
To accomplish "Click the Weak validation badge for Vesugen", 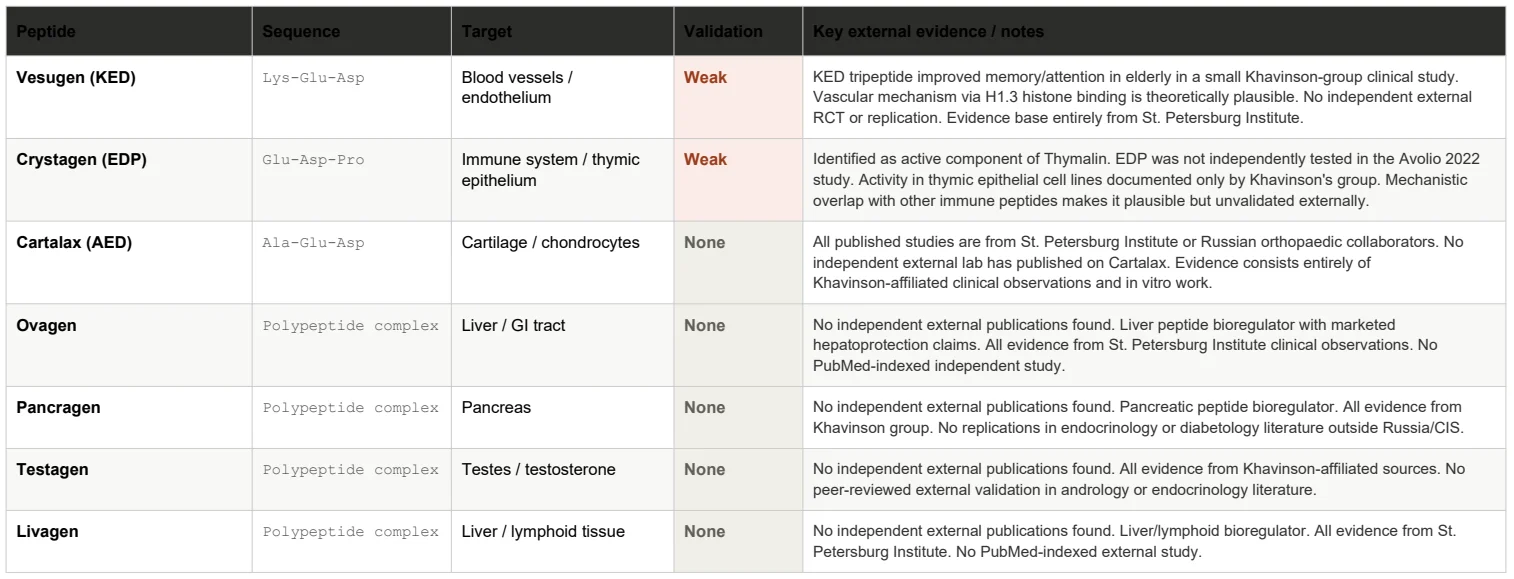I will coord(705,77).
